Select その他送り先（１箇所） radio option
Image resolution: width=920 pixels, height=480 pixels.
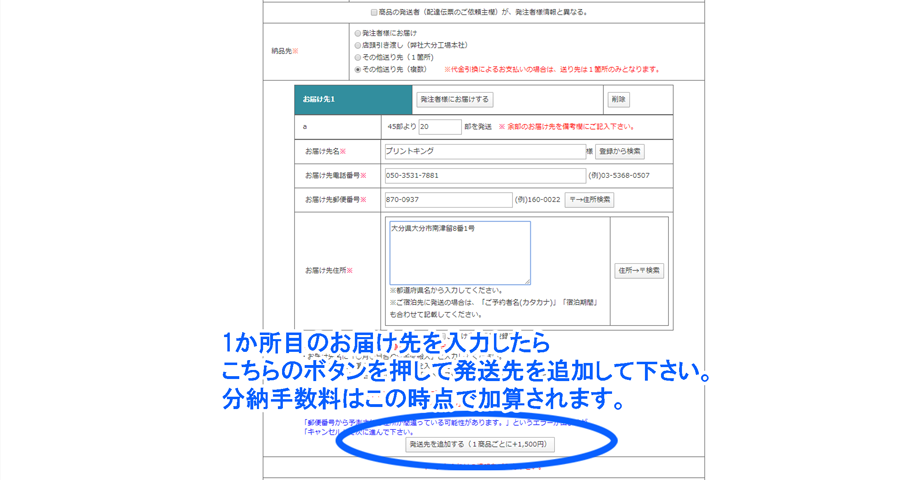pyautogui.click(x=358, y=57)
